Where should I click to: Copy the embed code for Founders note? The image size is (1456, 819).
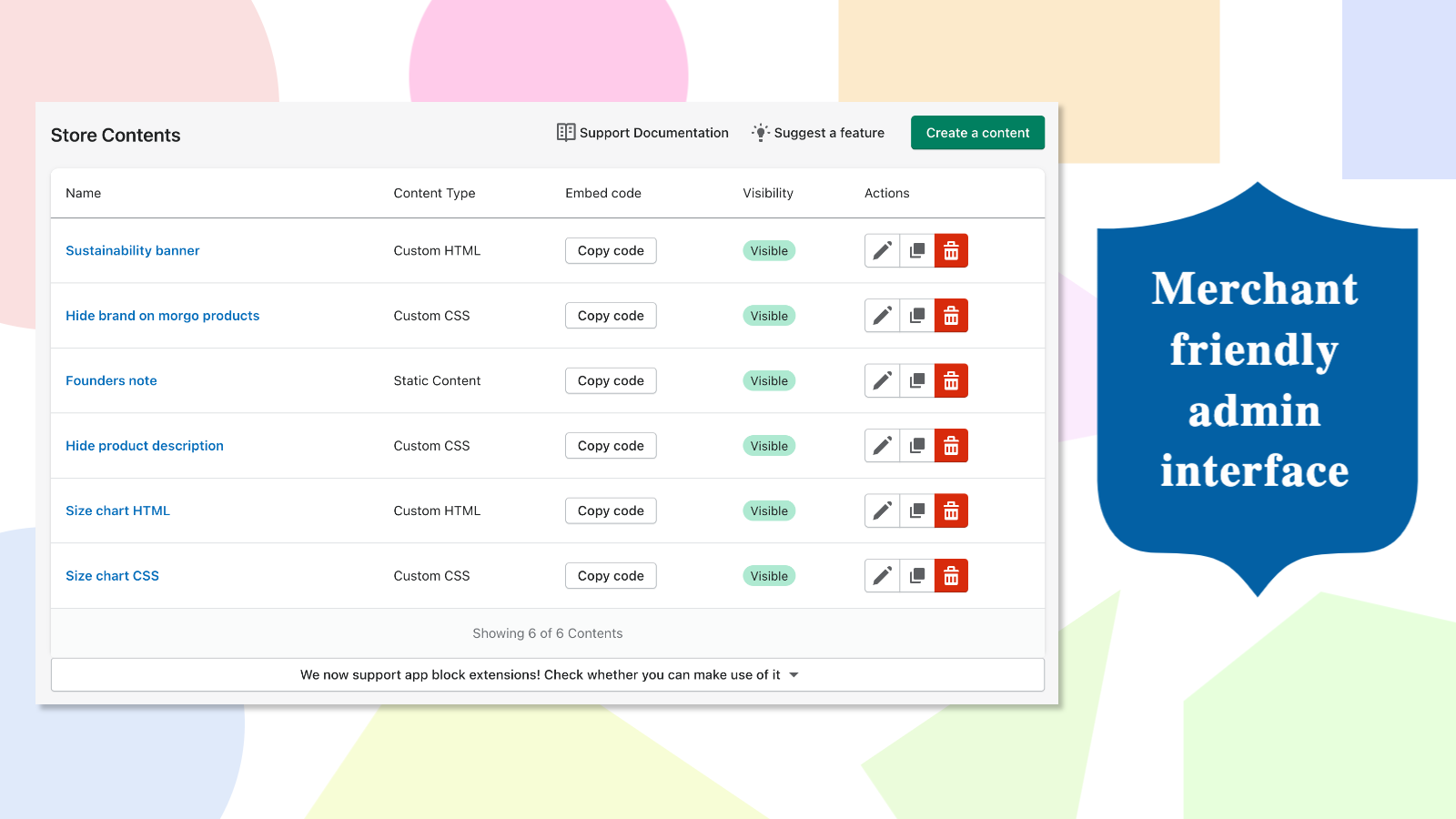click(x=611, y=380)
